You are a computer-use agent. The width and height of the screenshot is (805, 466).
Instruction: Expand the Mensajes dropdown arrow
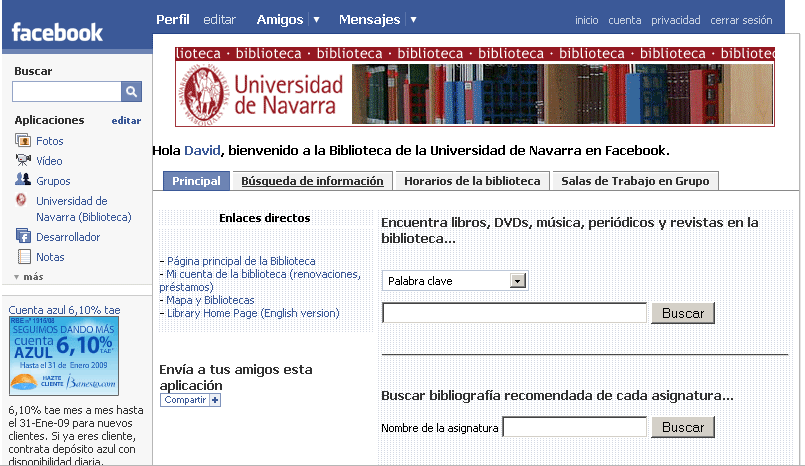click(x=413, y=20)
